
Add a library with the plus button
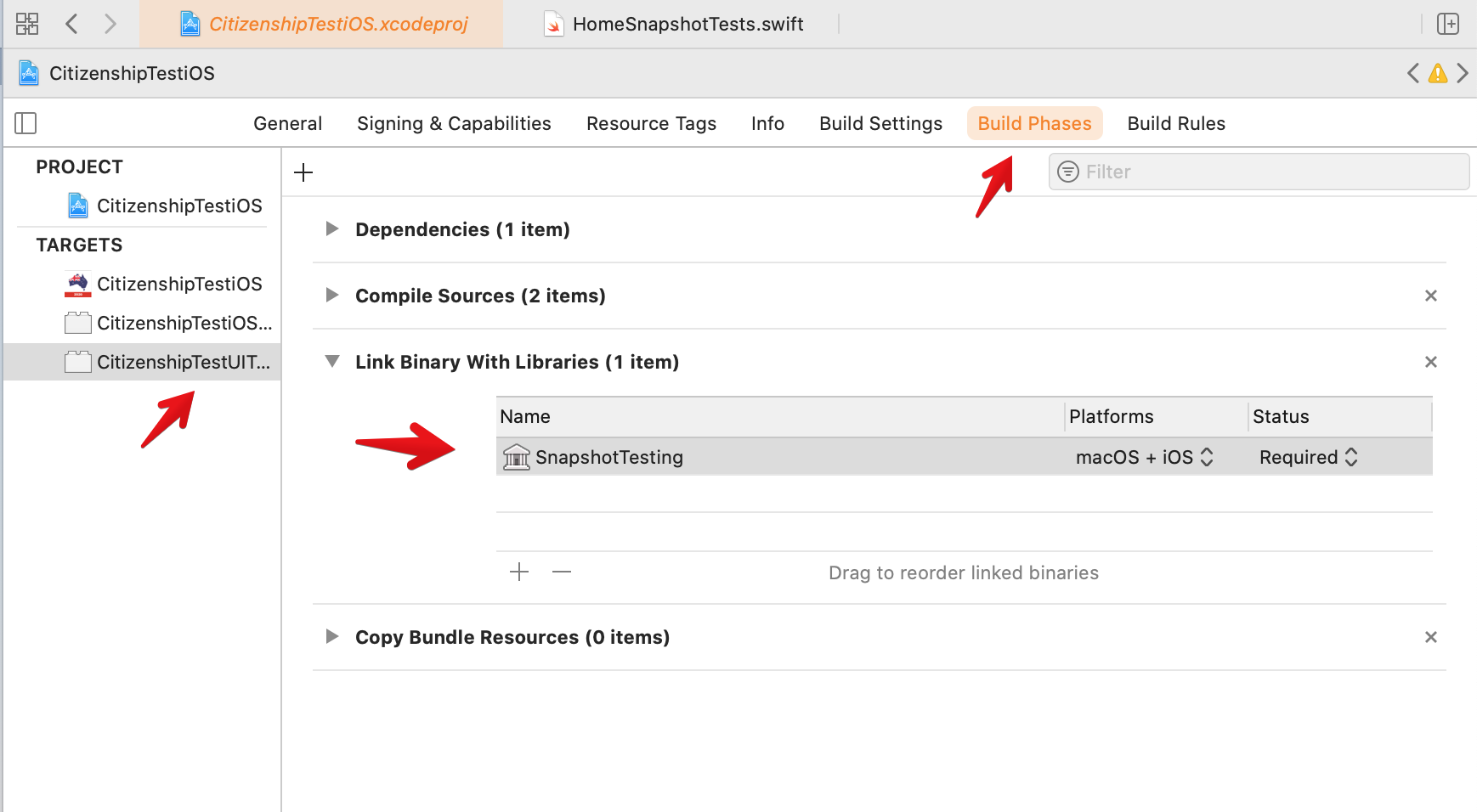point(519,572)
